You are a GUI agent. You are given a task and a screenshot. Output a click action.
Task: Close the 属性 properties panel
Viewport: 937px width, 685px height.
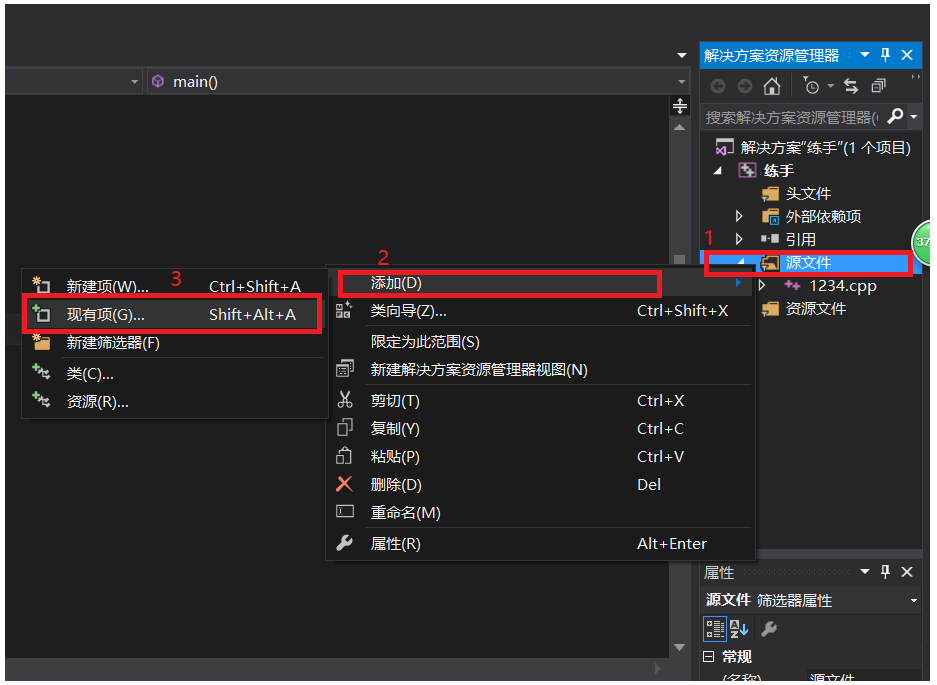907,572
